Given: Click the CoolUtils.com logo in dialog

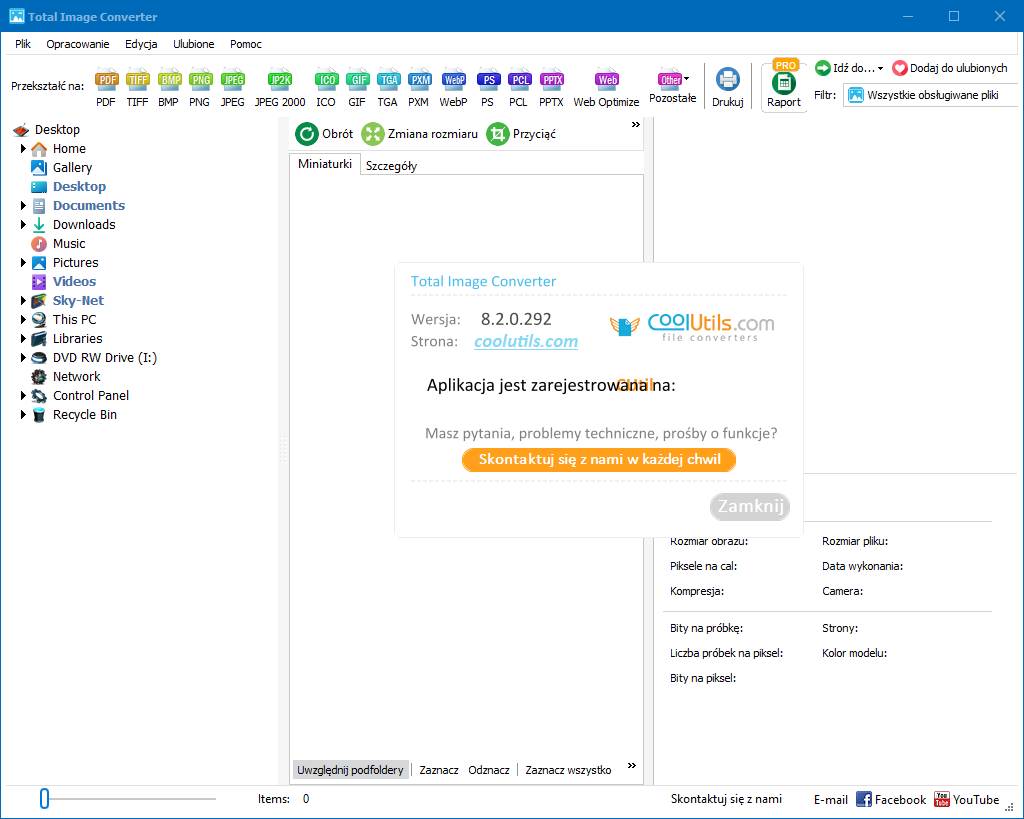Looking at the screenshot, I should (692, 327).
